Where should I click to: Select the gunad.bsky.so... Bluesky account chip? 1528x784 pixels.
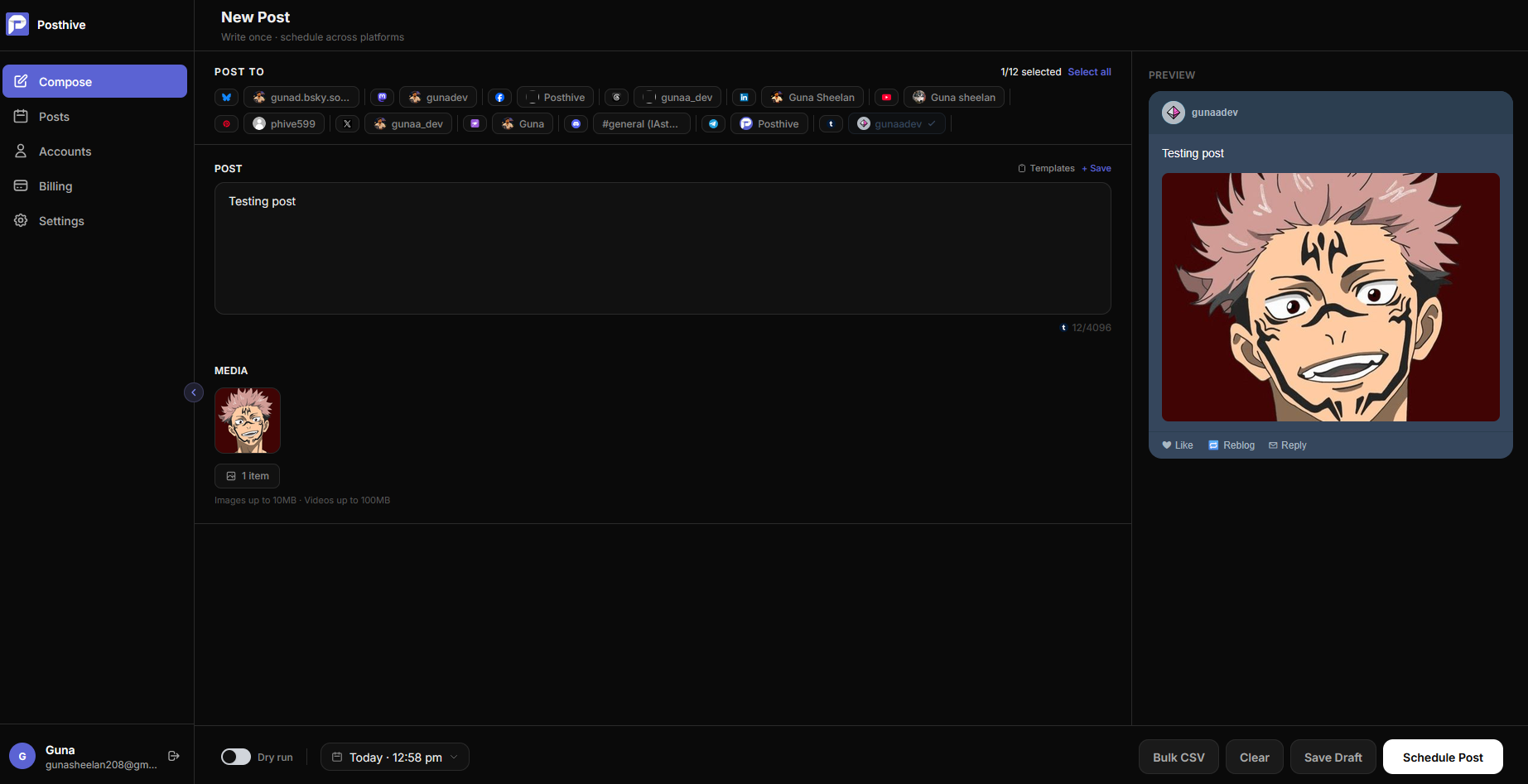(301, 98)
